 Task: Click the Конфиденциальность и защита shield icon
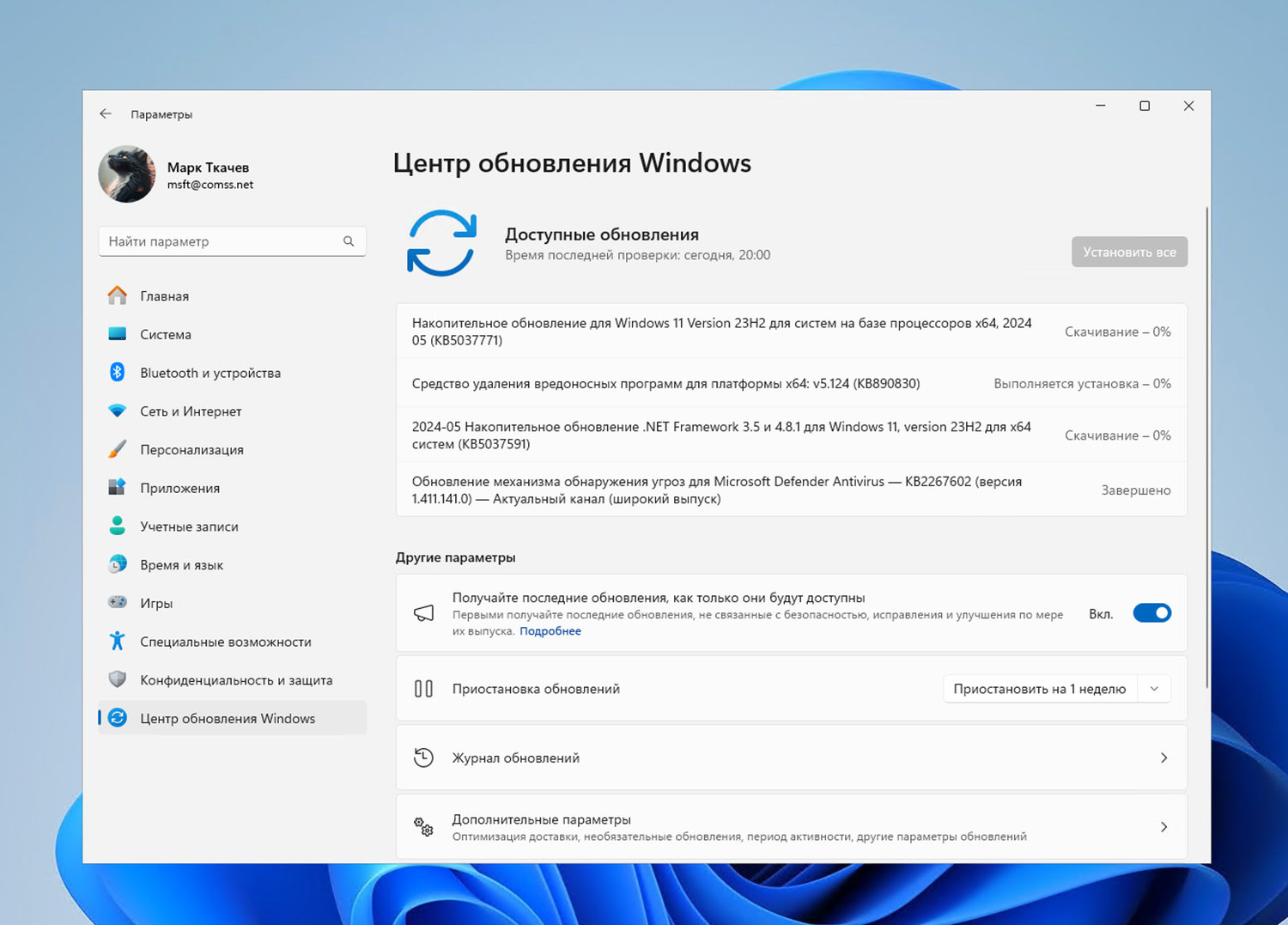118,679
